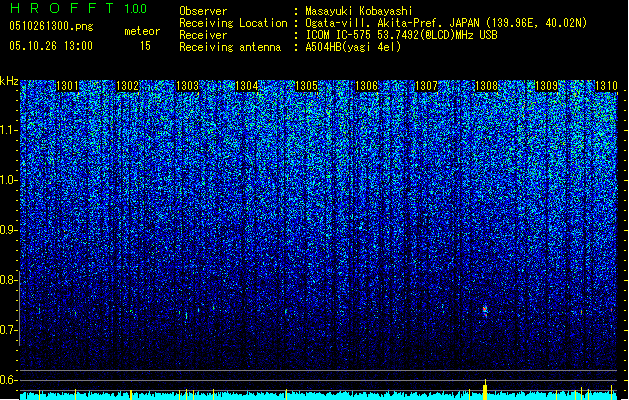Click the 'Observer' field label
The image size is (629, 400).
point(203,11)
